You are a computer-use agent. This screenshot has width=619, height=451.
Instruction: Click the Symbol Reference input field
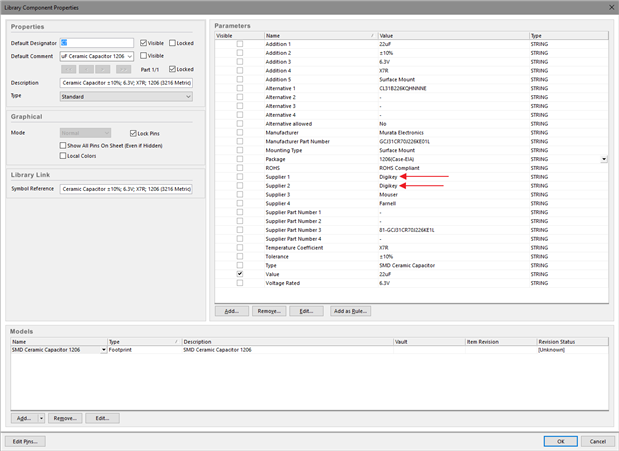(x=126, y=188)
